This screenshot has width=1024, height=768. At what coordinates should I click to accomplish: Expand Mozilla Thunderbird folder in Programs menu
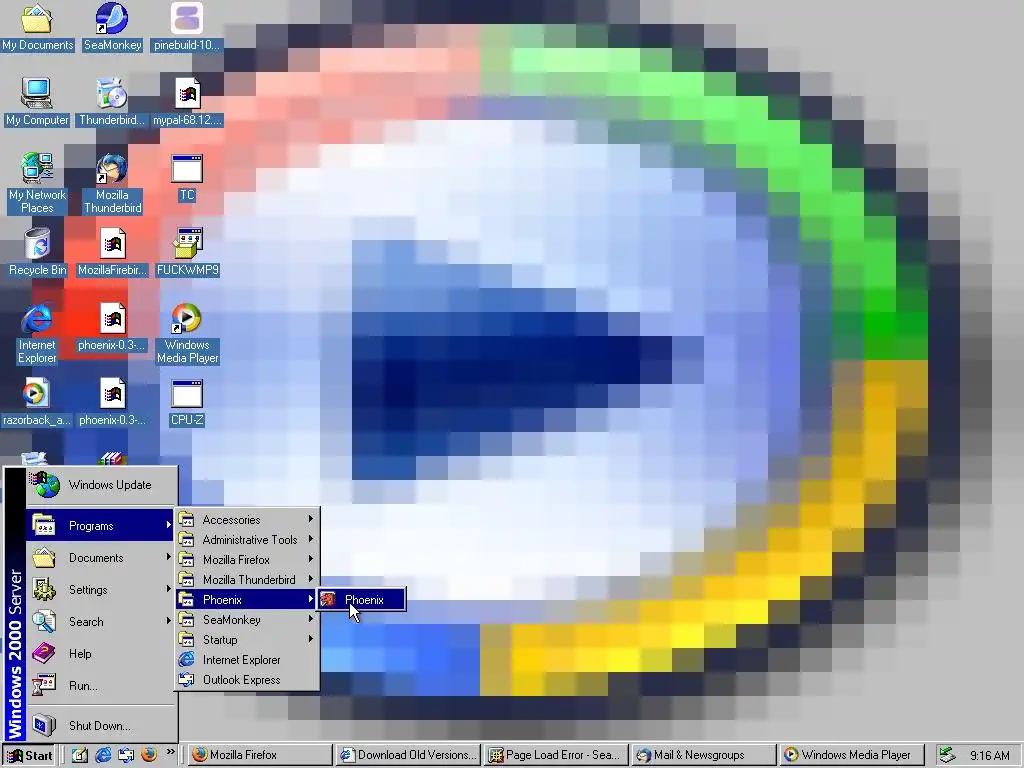[247, 579]
